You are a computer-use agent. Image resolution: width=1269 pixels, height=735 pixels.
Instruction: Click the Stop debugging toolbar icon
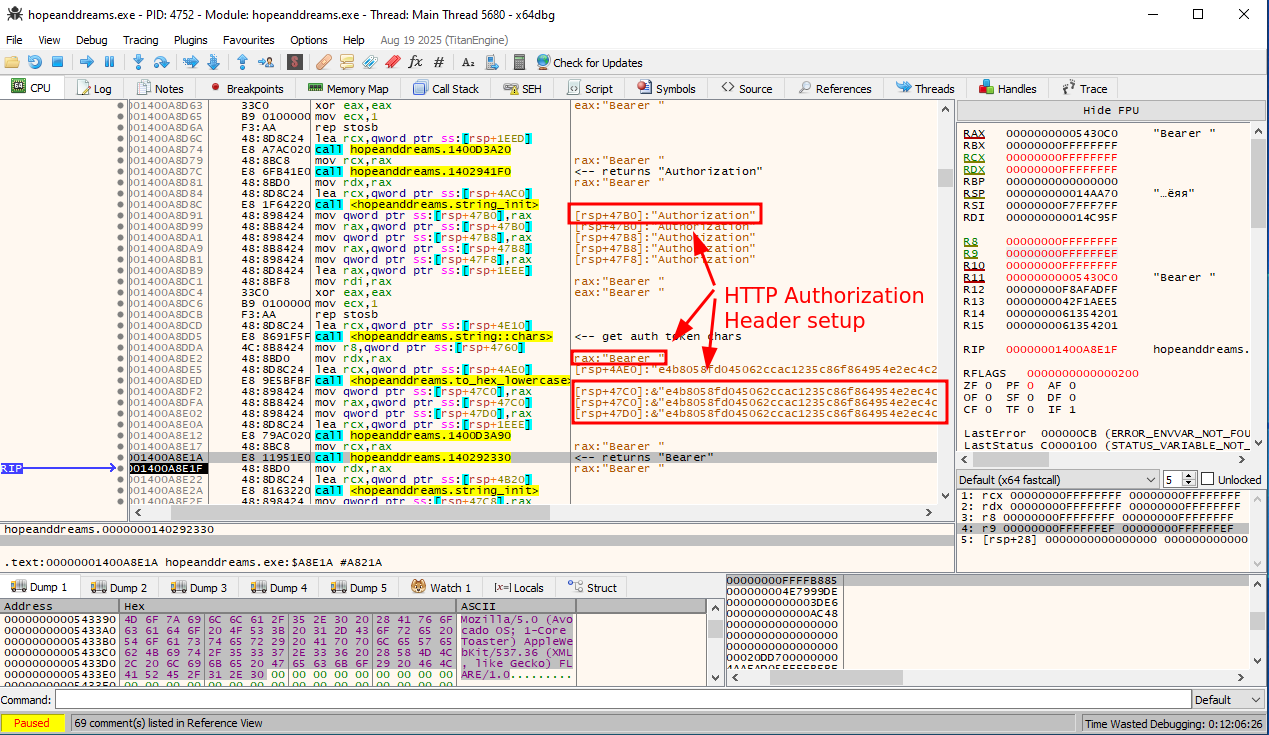[x=57, y=62]
